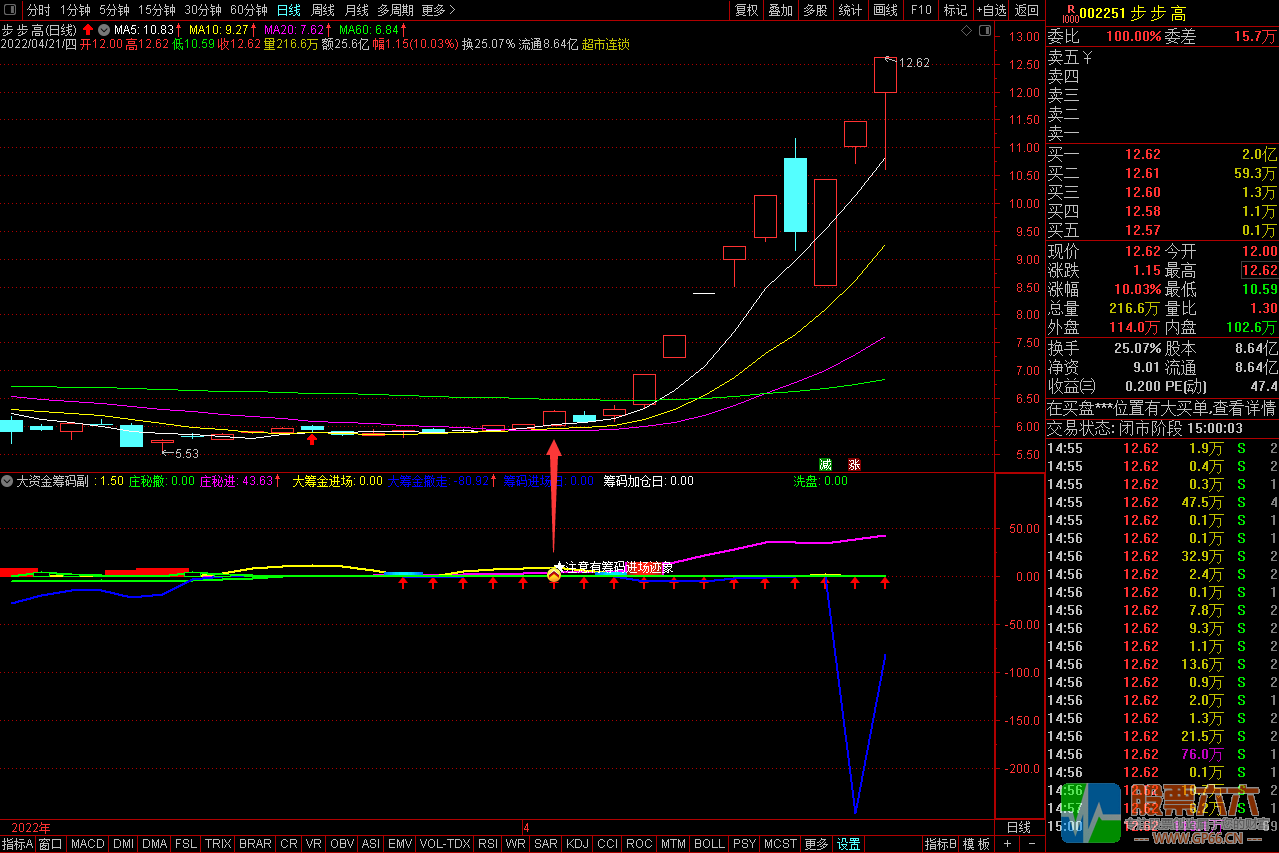1279x853 pixels.
Task: Select the TRIX indicator
Action: coord(218,844)
